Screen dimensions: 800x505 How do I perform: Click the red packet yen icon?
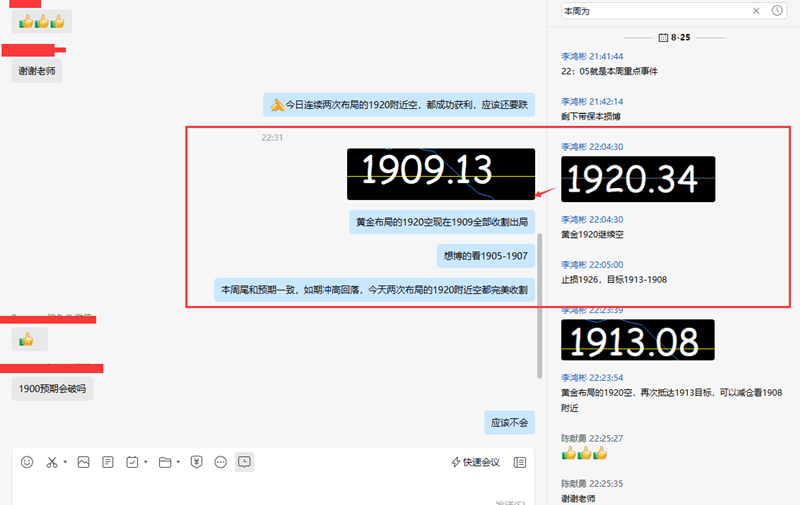point(196,462)
